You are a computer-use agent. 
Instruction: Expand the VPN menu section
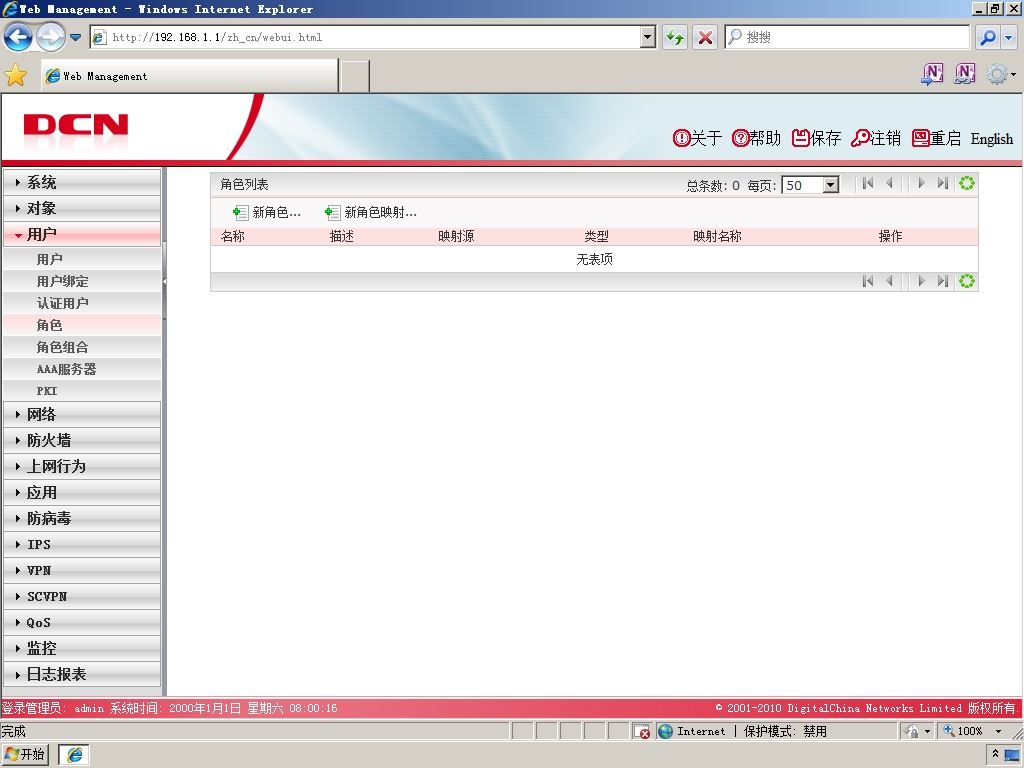pos(82,570)
